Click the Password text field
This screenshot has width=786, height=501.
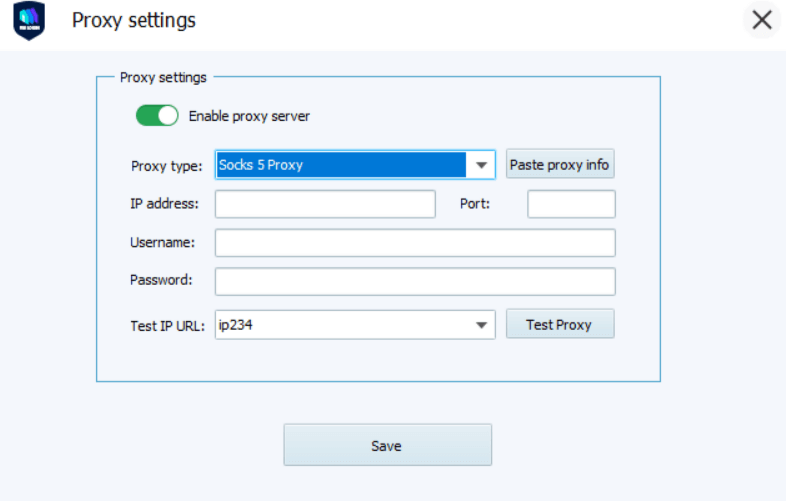(x=415, y=281)
